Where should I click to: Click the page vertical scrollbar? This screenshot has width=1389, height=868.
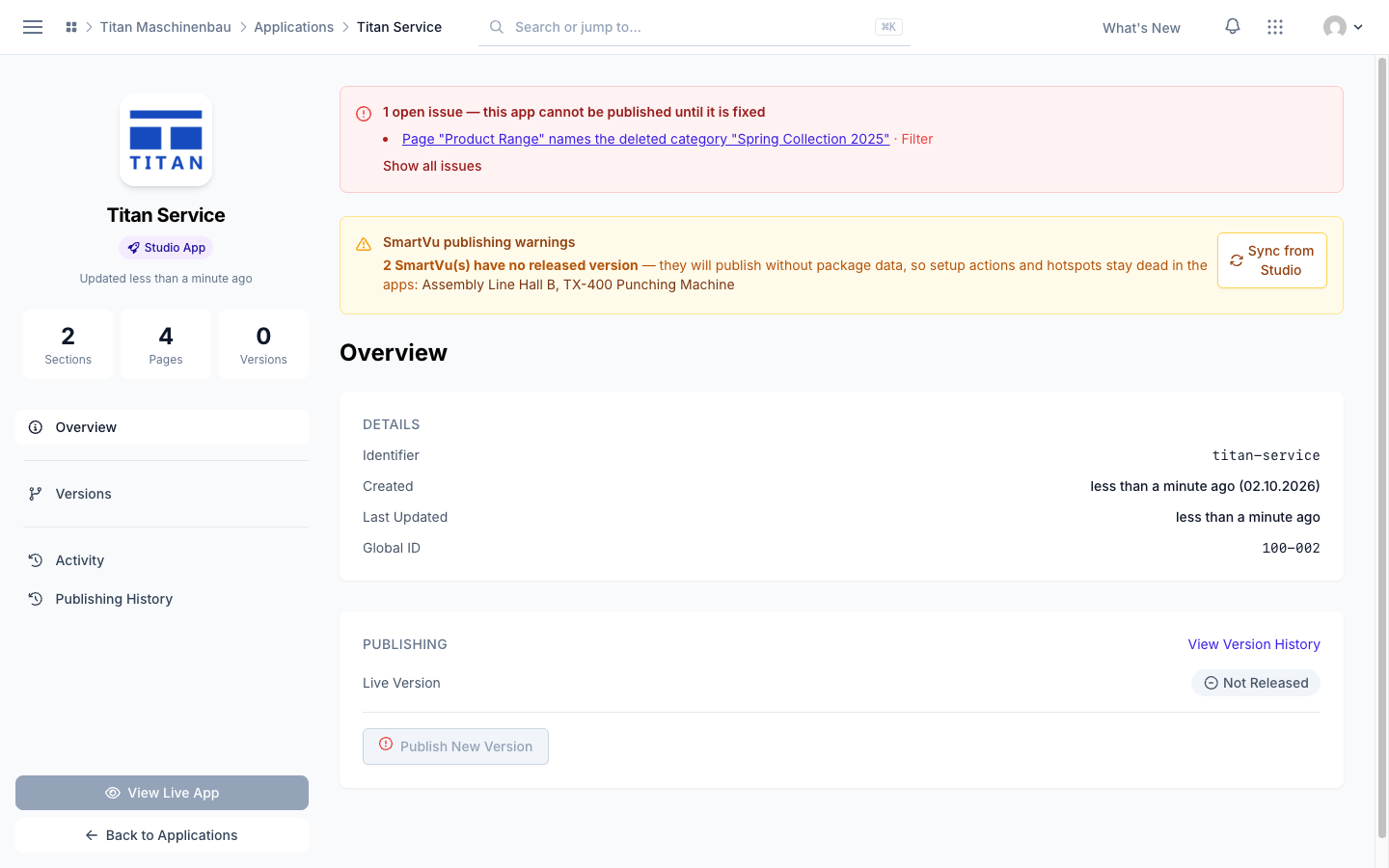pos(1381,448)
